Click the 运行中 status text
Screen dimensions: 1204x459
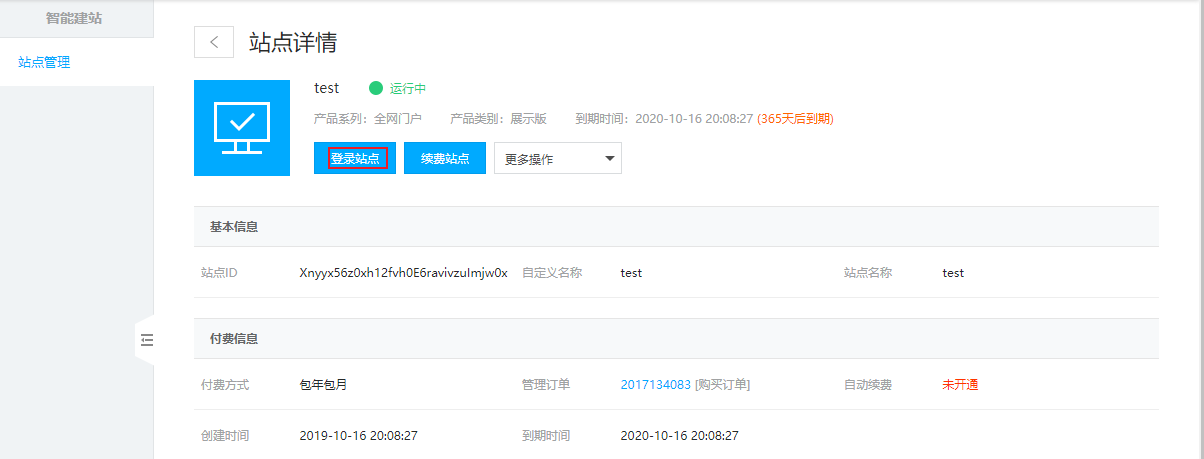(408, 88)
